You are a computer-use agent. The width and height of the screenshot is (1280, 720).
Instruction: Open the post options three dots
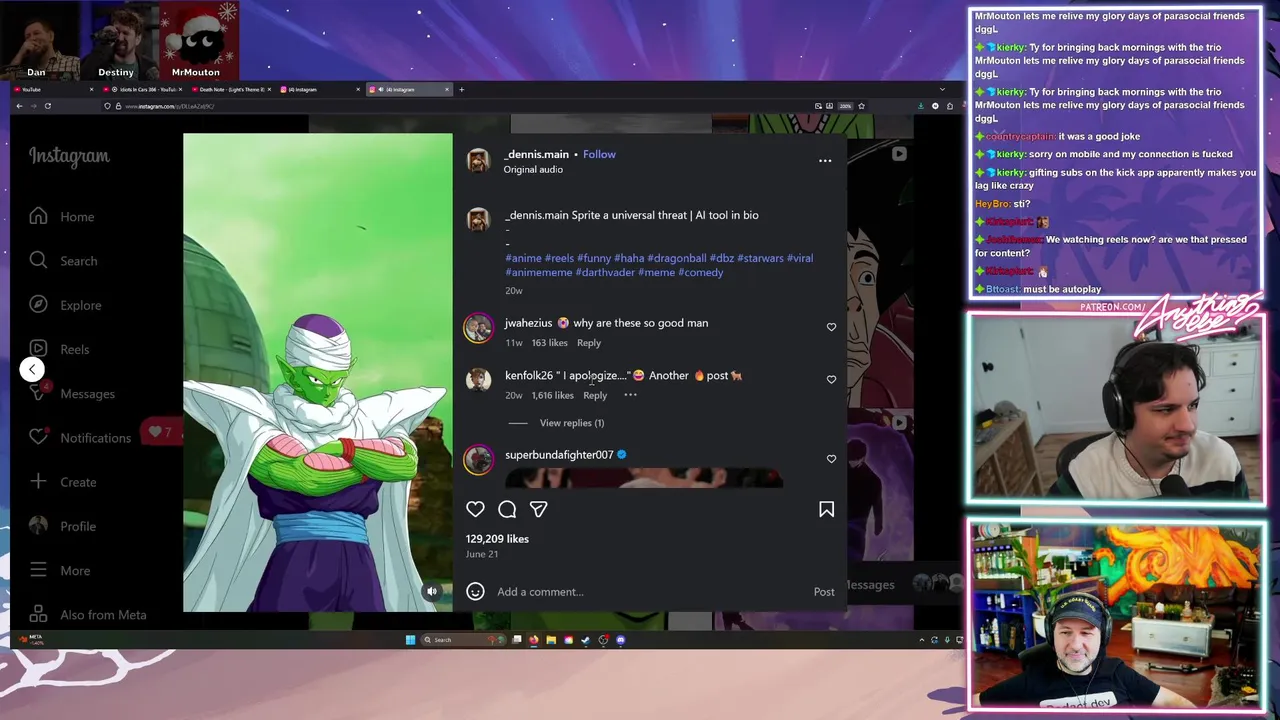[825, 161]
